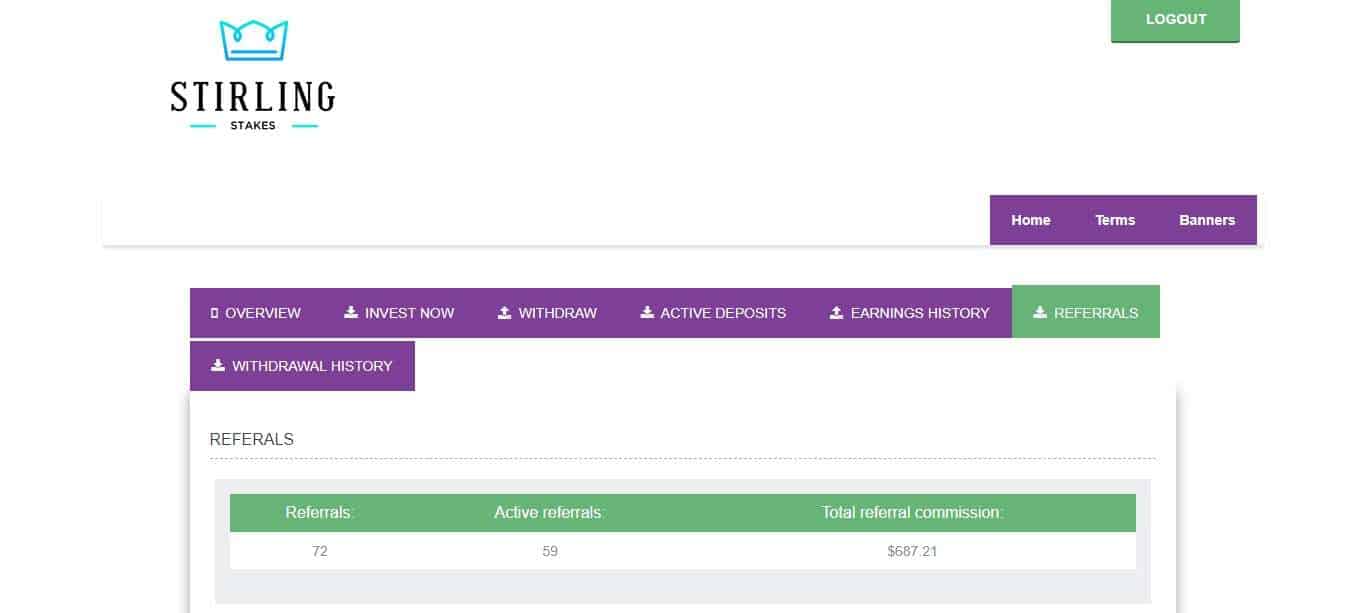
Task: Click the 'Total referral commission:' header
Action: [912, 512]
